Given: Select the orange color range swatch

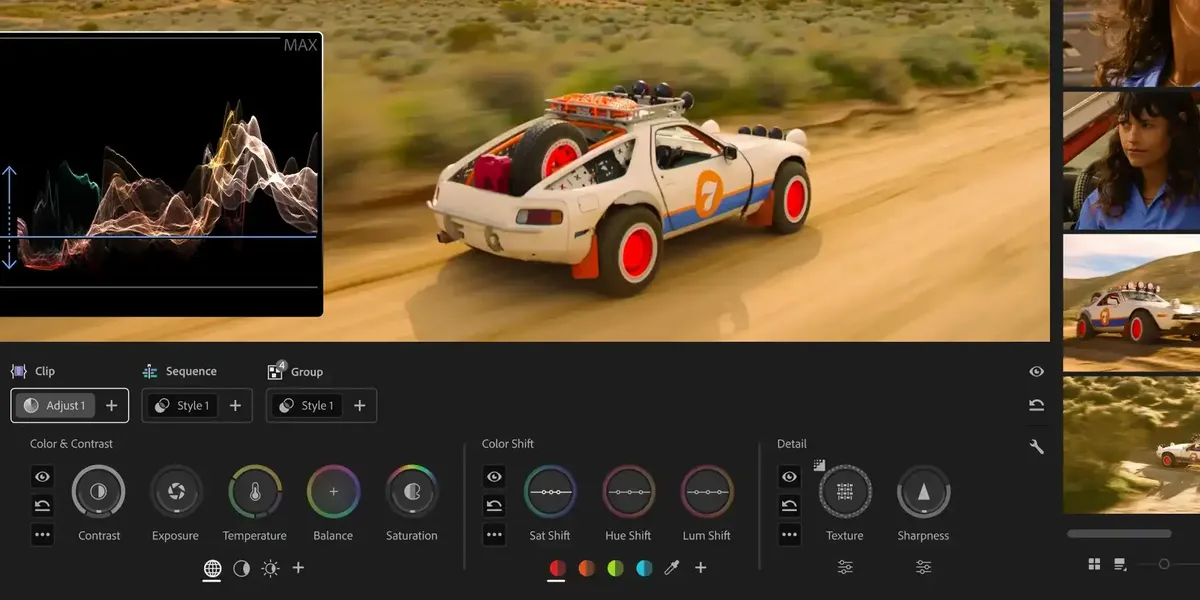Looking at the screenshot, I should 587,568.
